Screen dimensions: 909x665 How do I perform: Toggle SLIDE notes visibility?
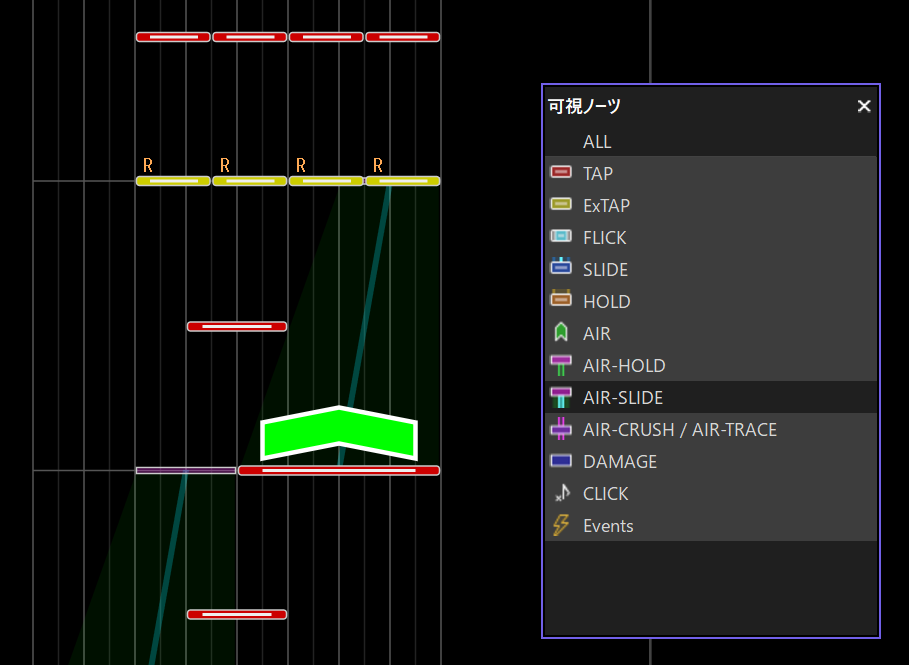pos(711,268)
